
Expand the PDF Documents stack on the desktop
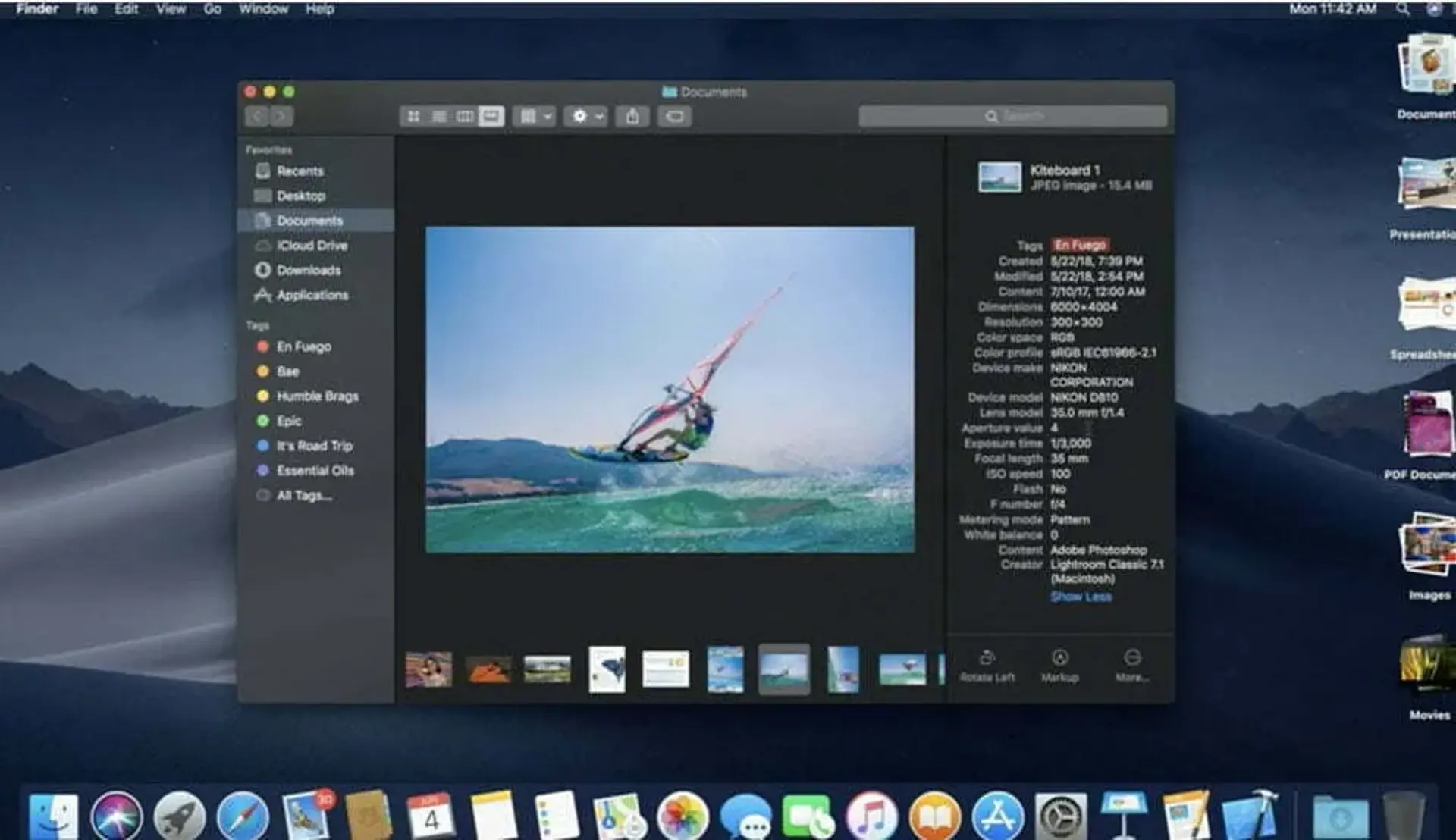point(1429,423)
